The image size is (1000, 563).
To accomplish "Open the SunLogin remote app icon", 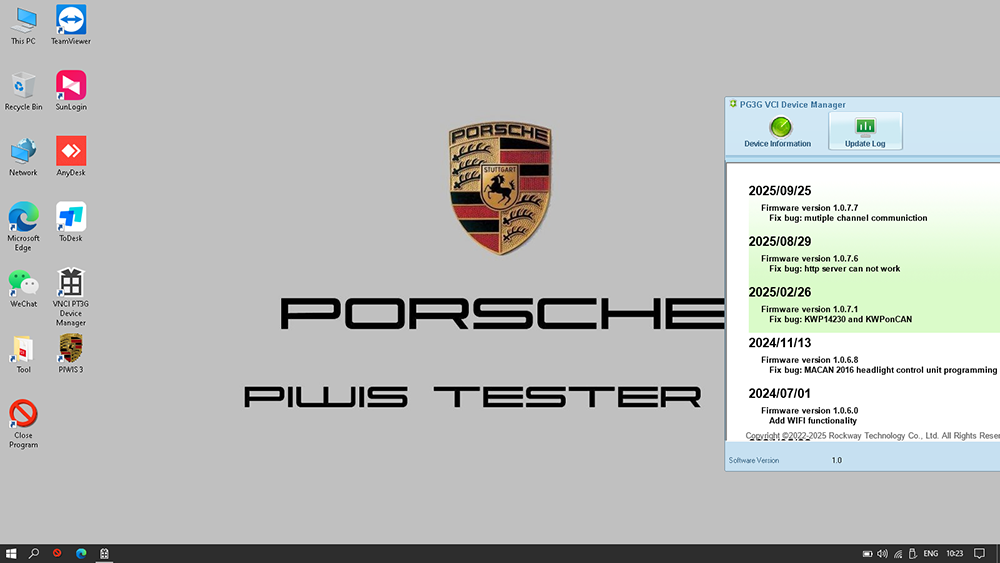I will coord(71,88).
